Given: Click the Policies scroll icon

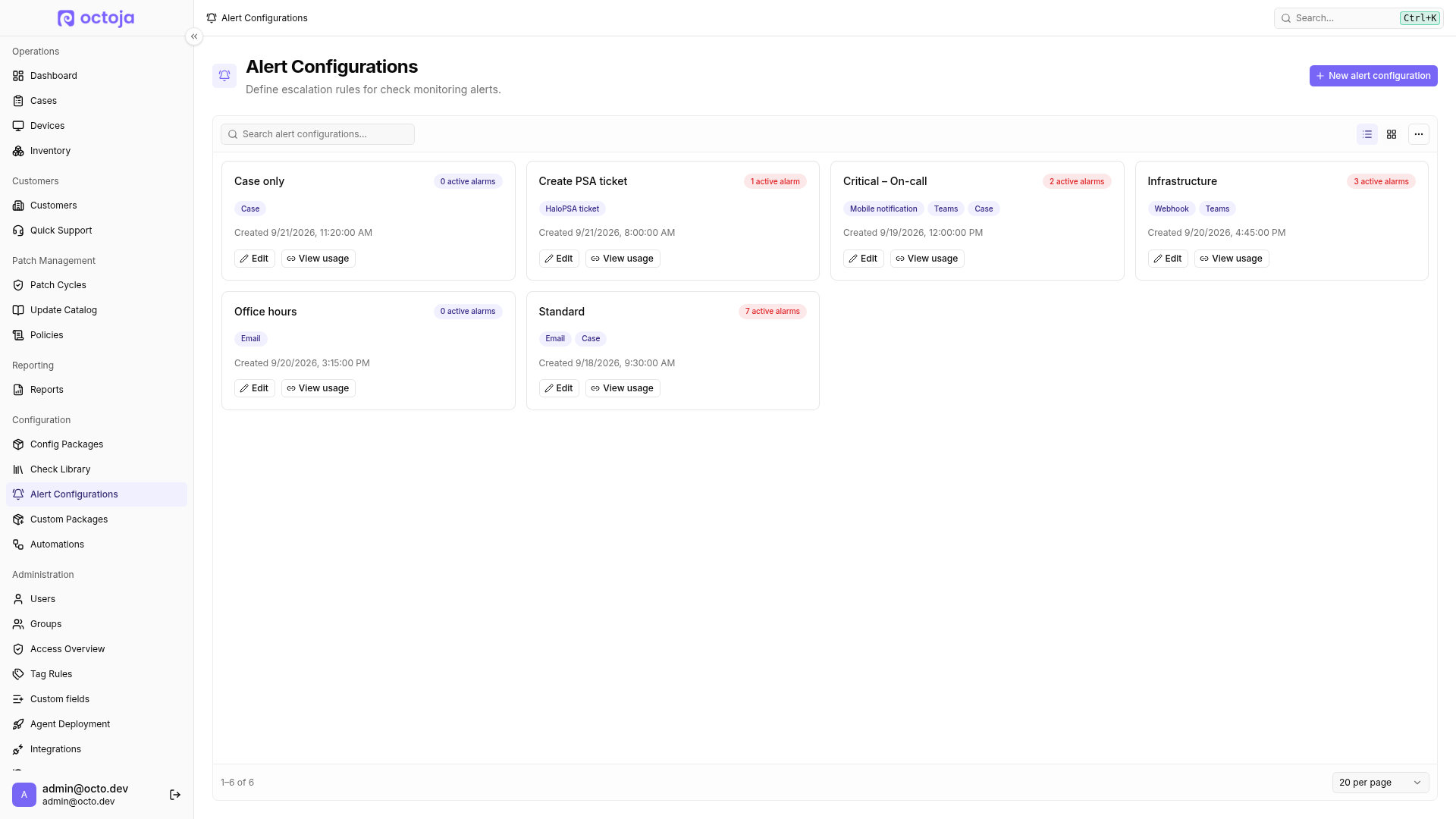Looking at the screenshot, I should 18,335.
